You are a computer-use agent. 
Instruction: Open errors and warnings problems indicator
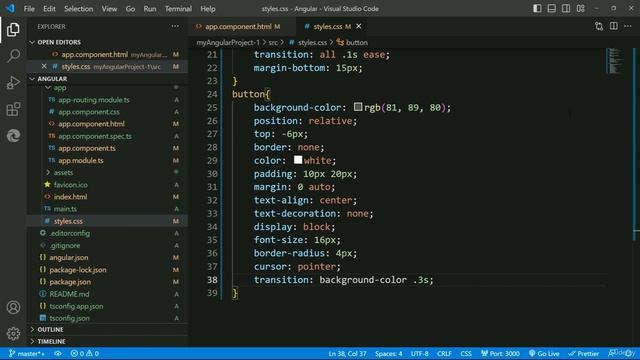(x=84, y=353)
